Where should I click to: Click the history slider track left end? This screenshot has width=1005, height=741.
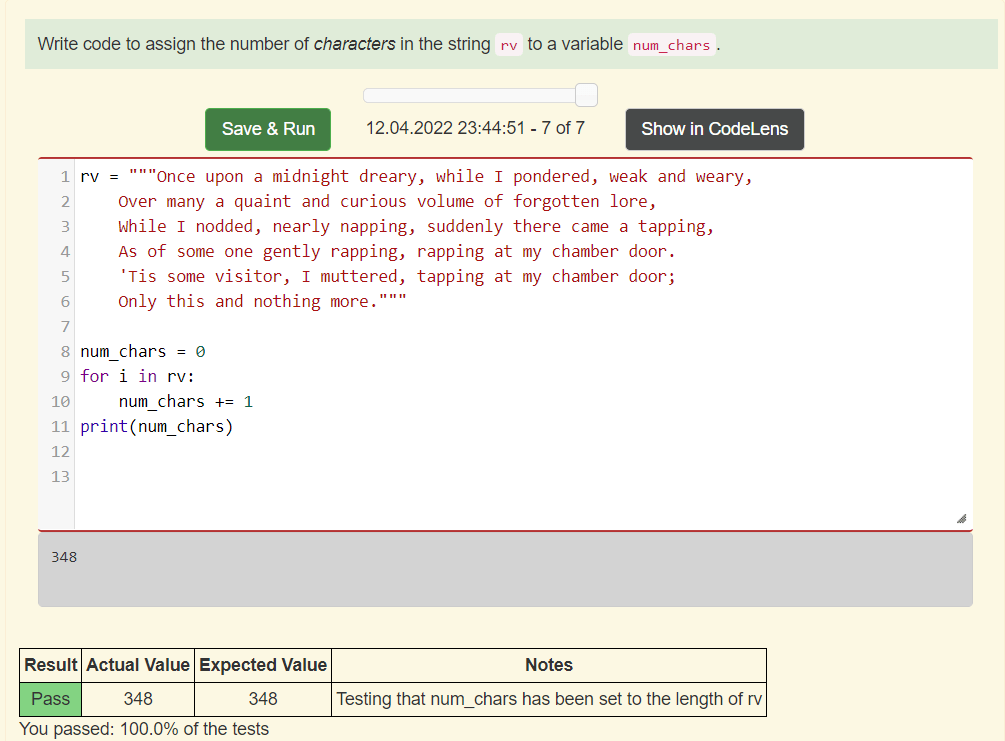point(369,96)
